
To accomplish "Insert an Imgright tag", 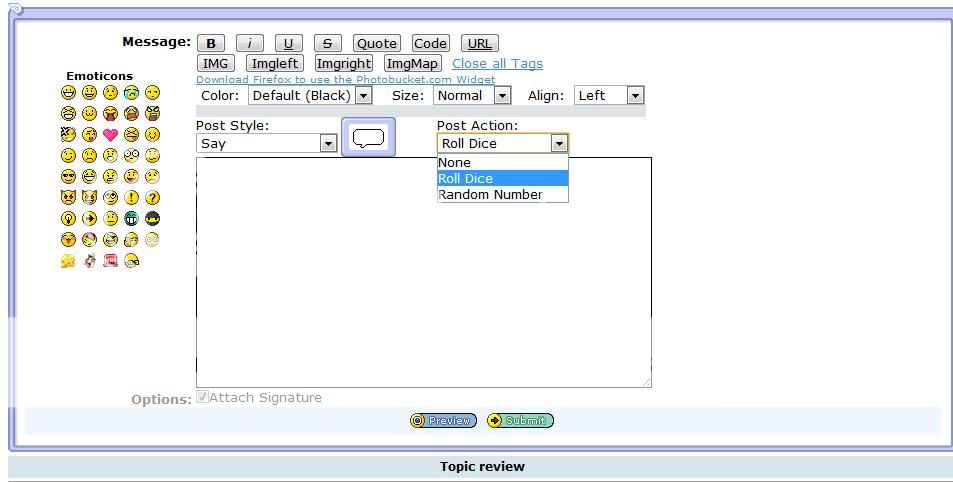I will [343, 63].
